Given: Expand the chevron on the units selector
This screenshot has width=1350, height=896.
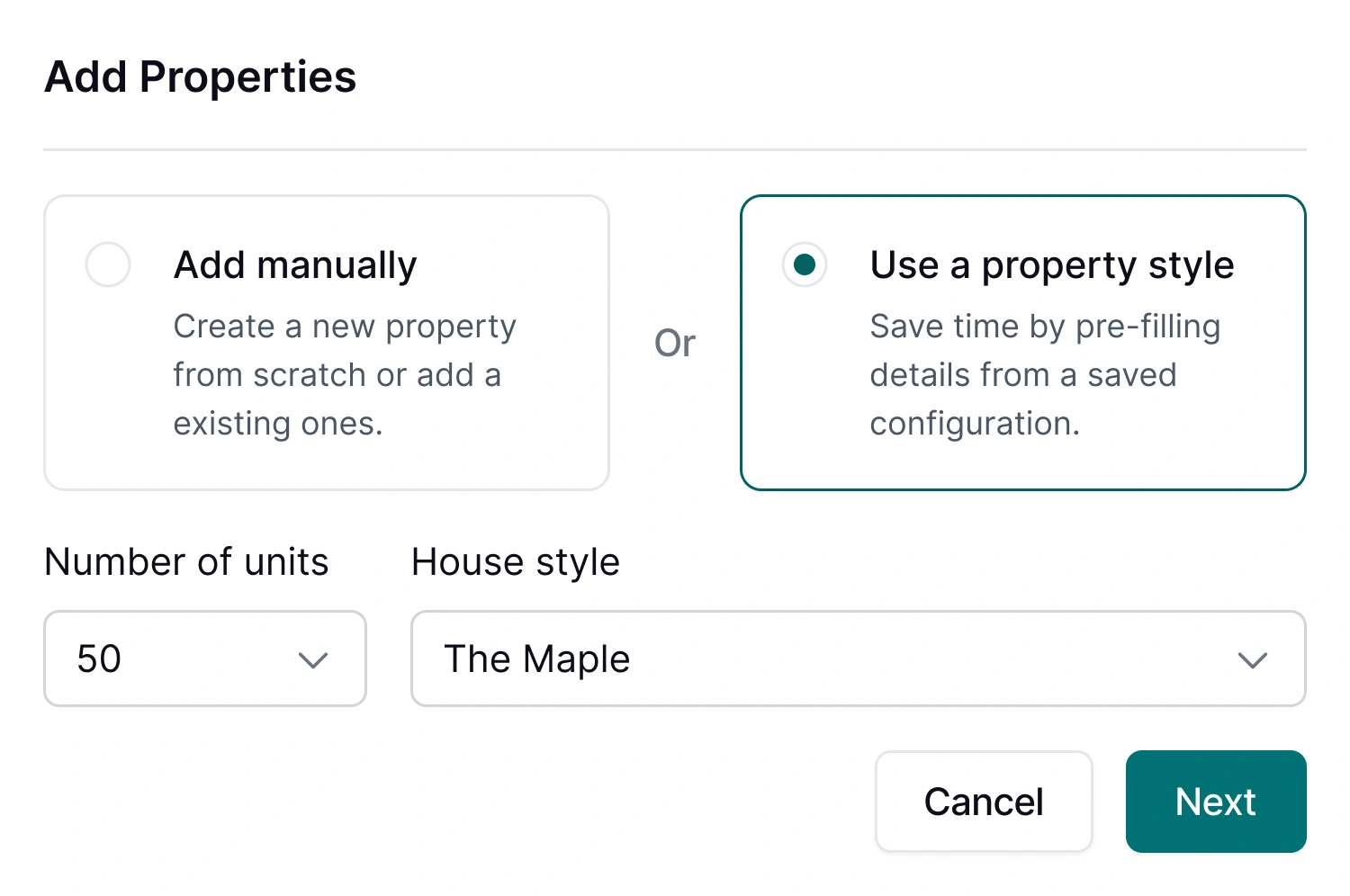Looking at the screenshot, I should point(313,661).
